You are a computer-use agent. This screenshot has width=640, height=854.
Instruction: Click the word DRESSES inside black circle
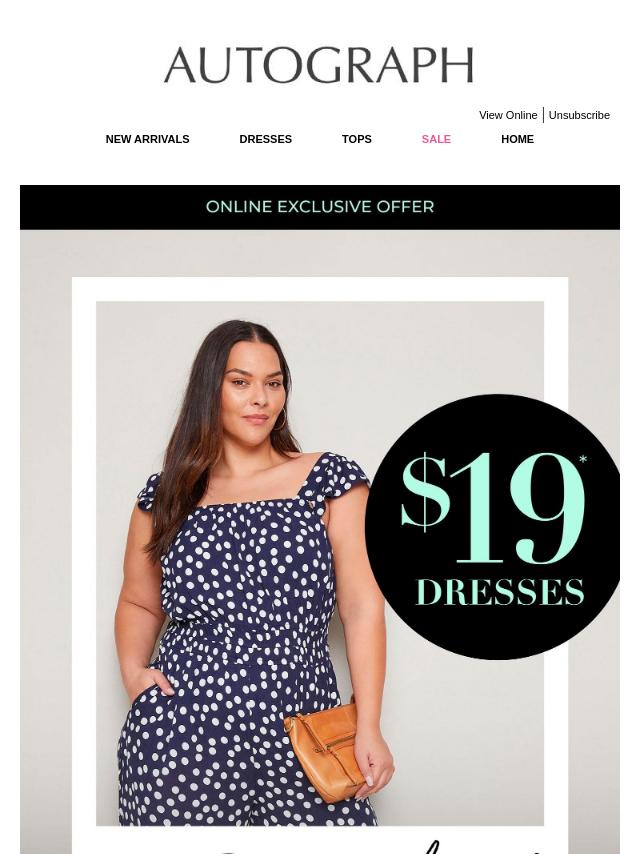click(x=499, y=592)
